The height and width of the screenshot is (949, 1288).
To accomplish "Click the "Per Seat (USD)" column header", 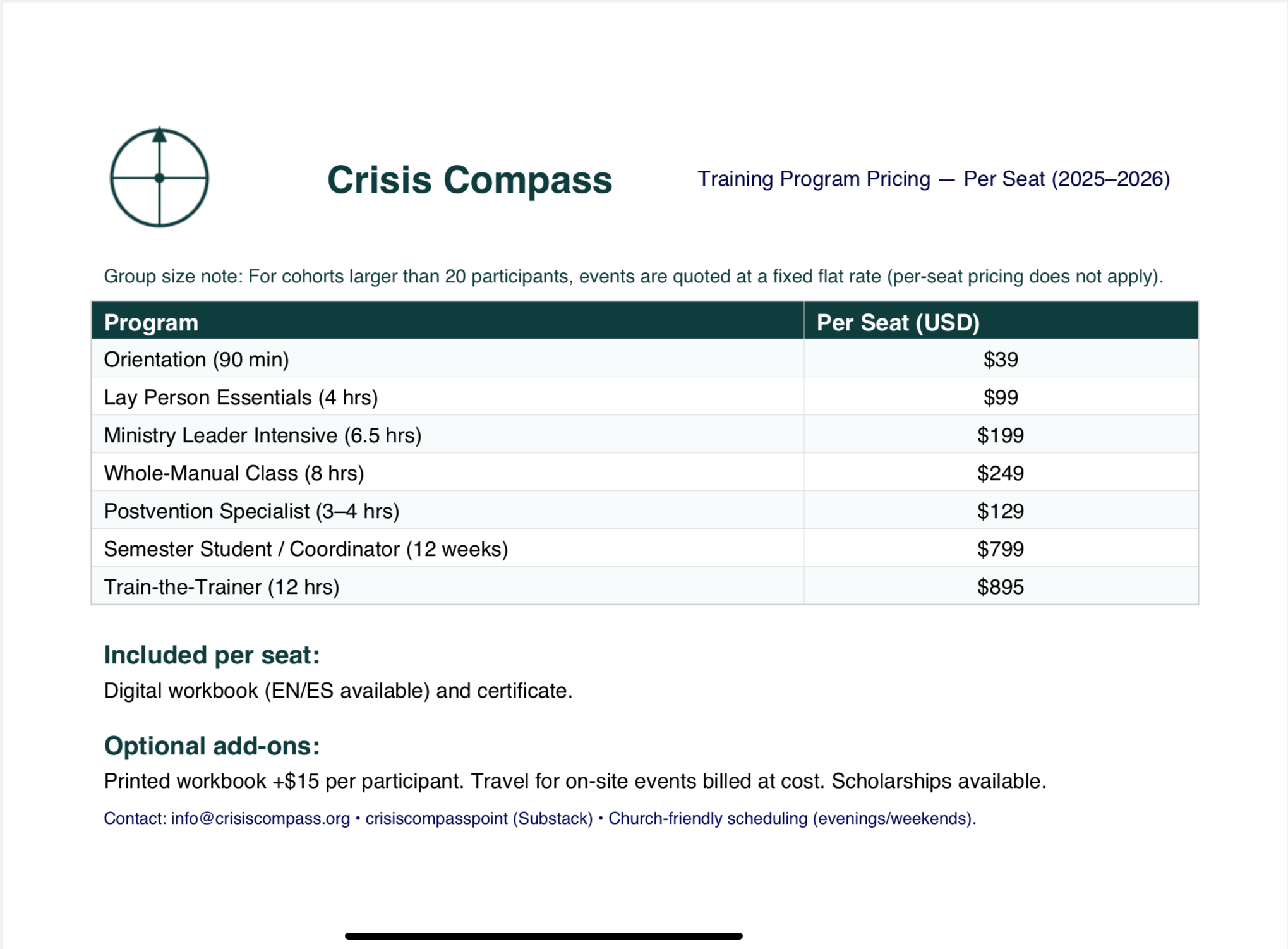I will coord(898,322).
